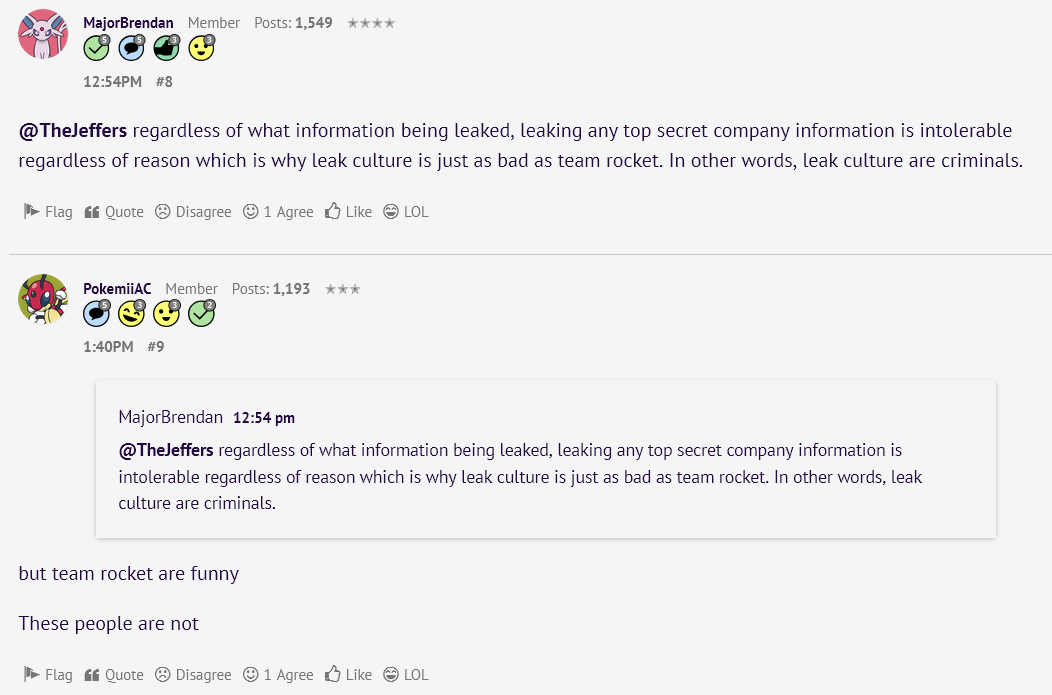Click MajorBrendan's thumbs-up badge
The image size is (1052, 695).
click(166, 47)
